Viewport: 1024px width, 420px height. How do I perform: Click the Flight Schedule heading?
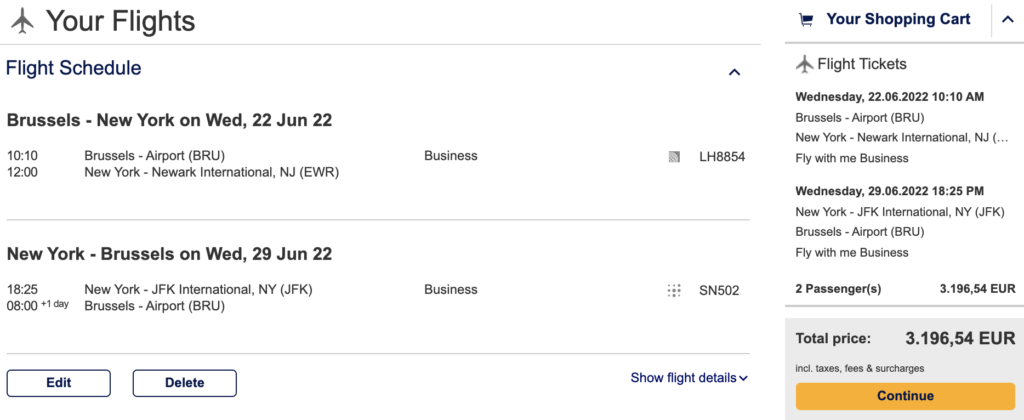pos(74,69)
